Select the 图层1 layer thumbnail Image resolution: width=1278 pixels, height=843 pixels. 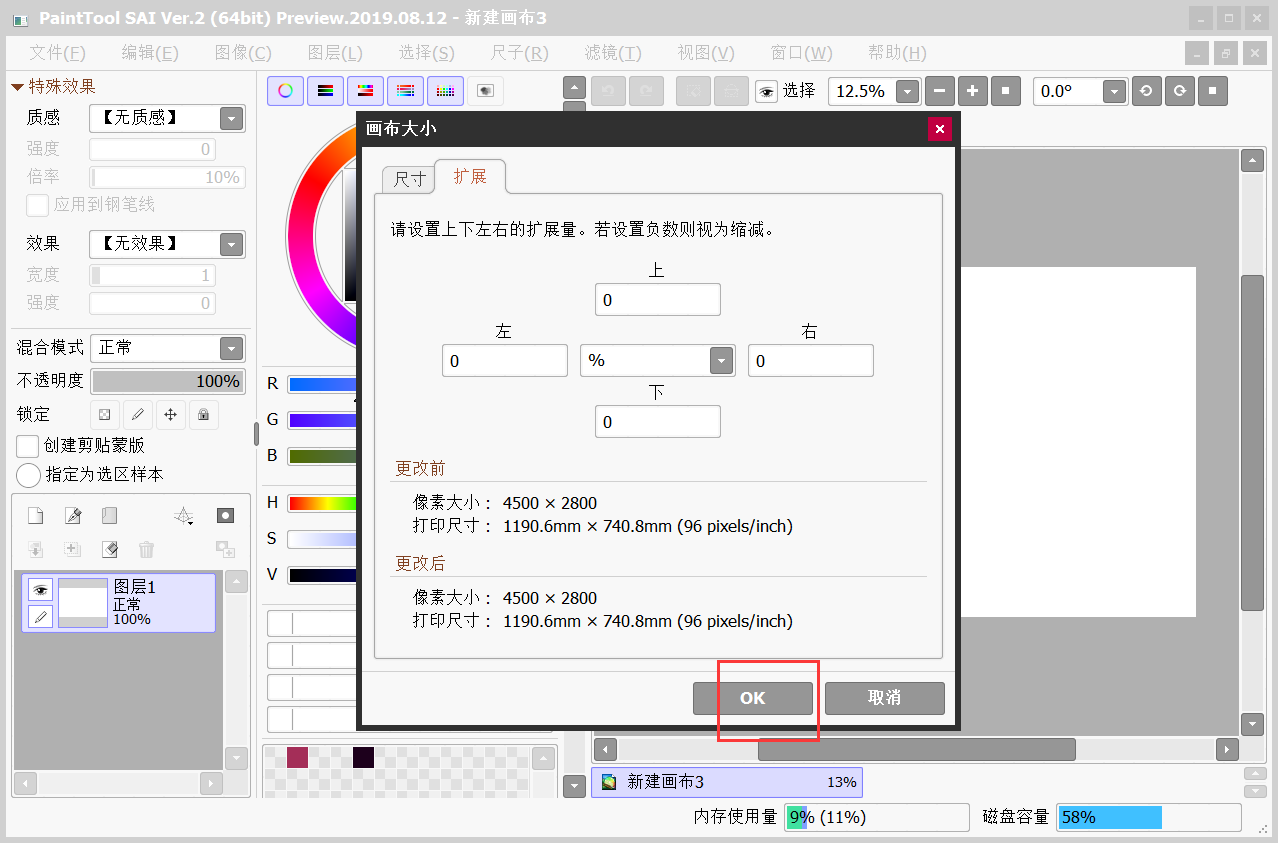tap(83, 603)
